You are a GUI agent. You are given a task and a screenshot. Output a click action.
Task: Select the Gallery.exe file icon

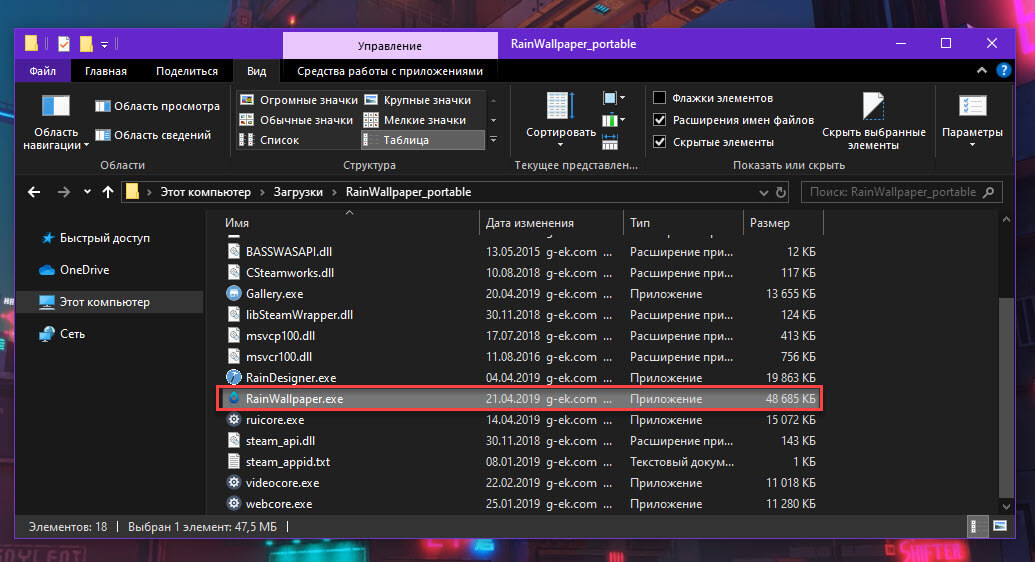click(234, 293)
